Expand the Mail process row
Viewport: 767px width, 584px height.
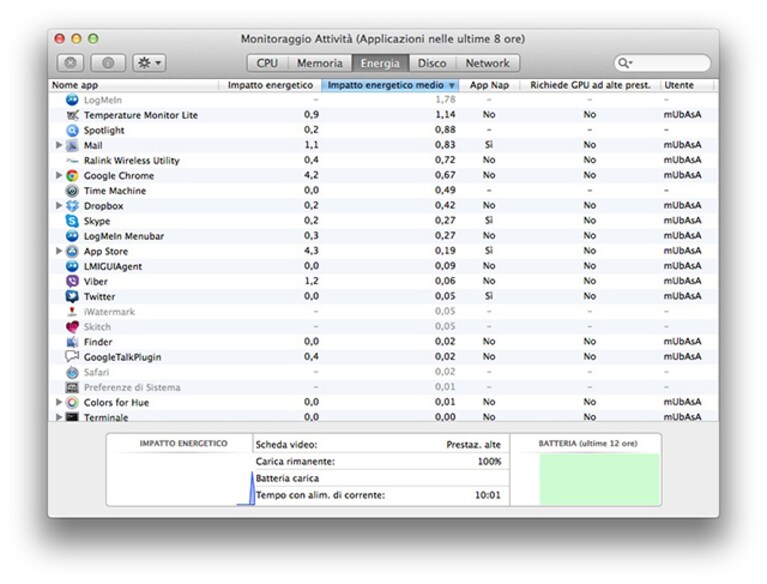click(x=59, y=145)
